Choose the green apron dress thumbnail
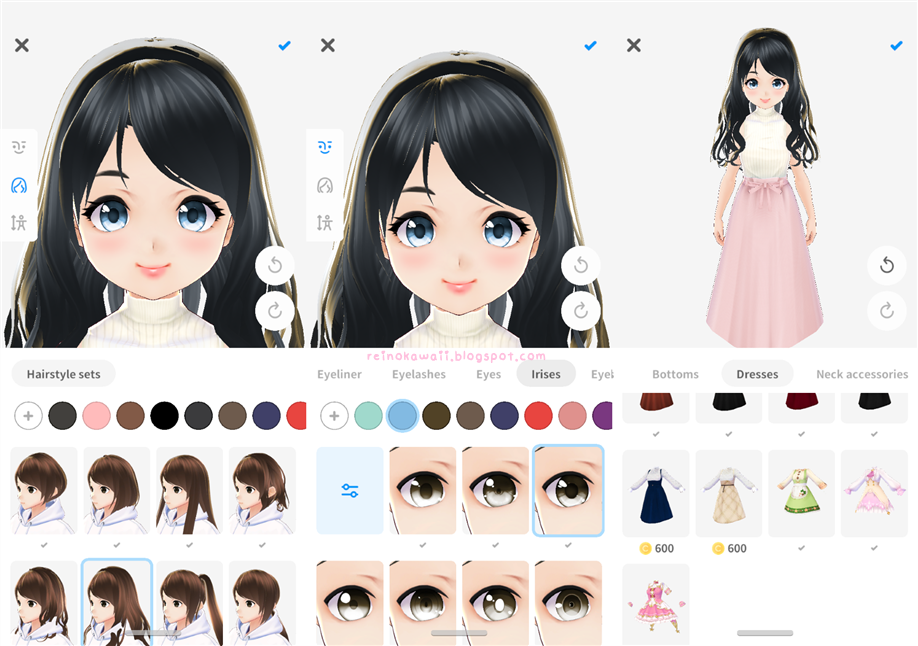 (801, 494)
